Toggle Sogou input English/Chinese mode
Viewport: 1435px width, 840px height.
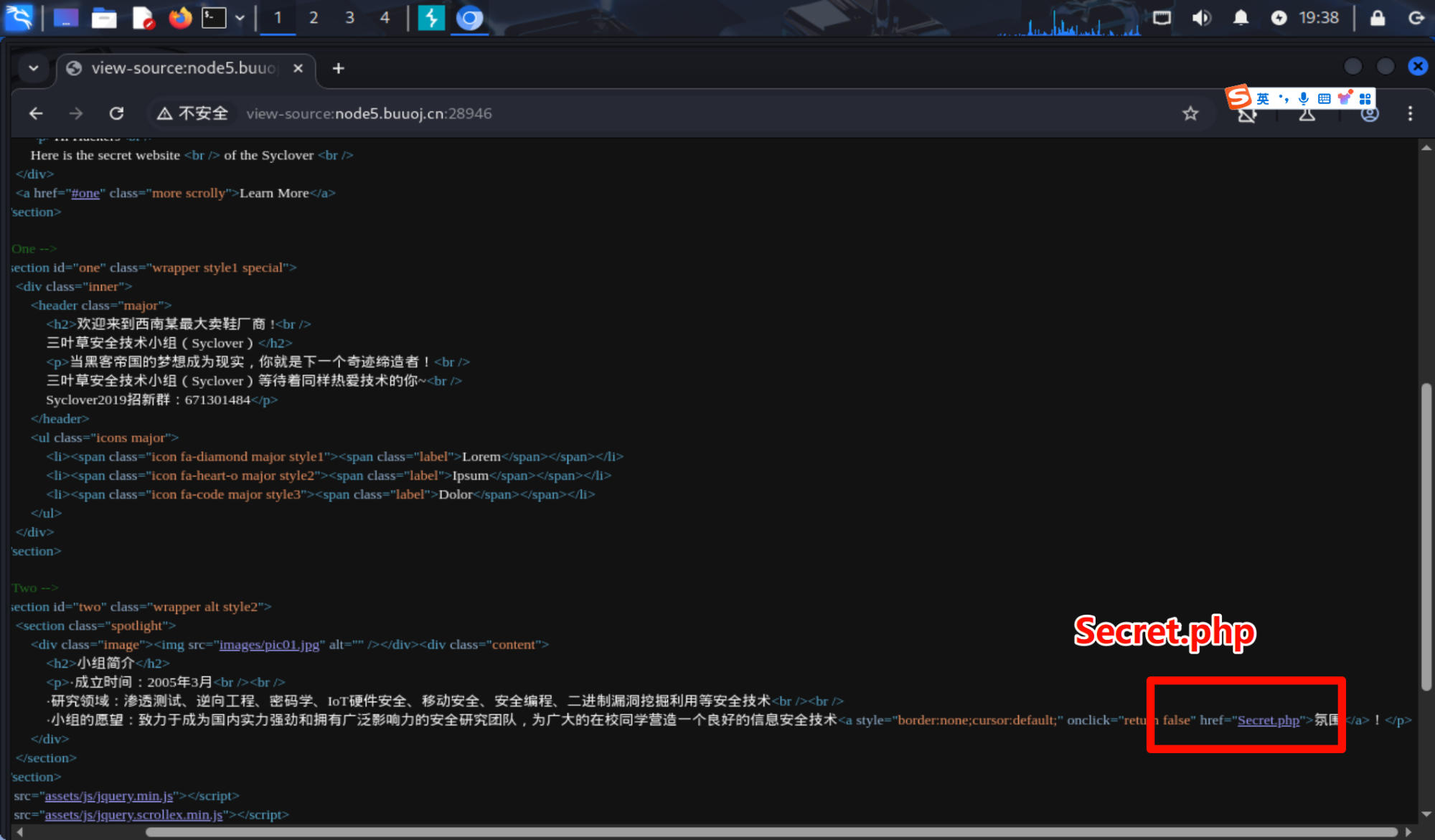coord(1263,98)
